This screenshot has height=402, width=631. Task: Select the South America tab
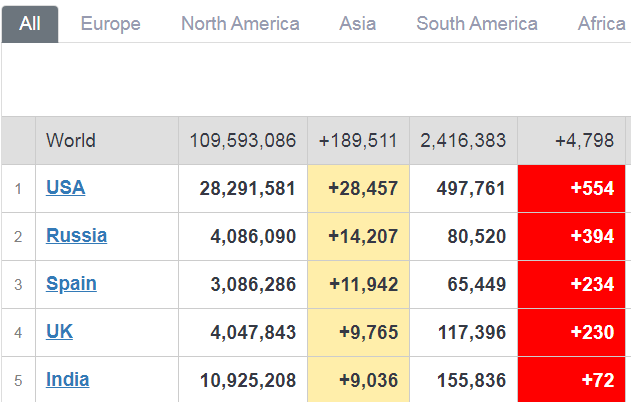pyautogui.click(x=477, y=23)
